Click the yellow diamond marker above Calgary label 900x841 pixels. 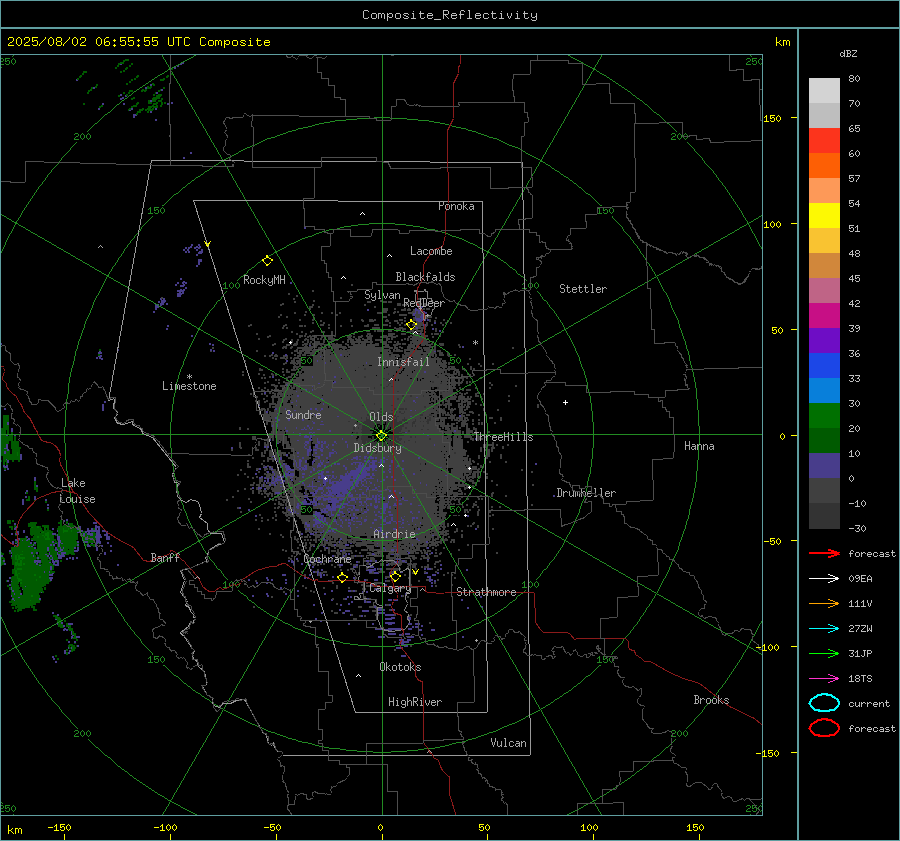coord(395,576)
